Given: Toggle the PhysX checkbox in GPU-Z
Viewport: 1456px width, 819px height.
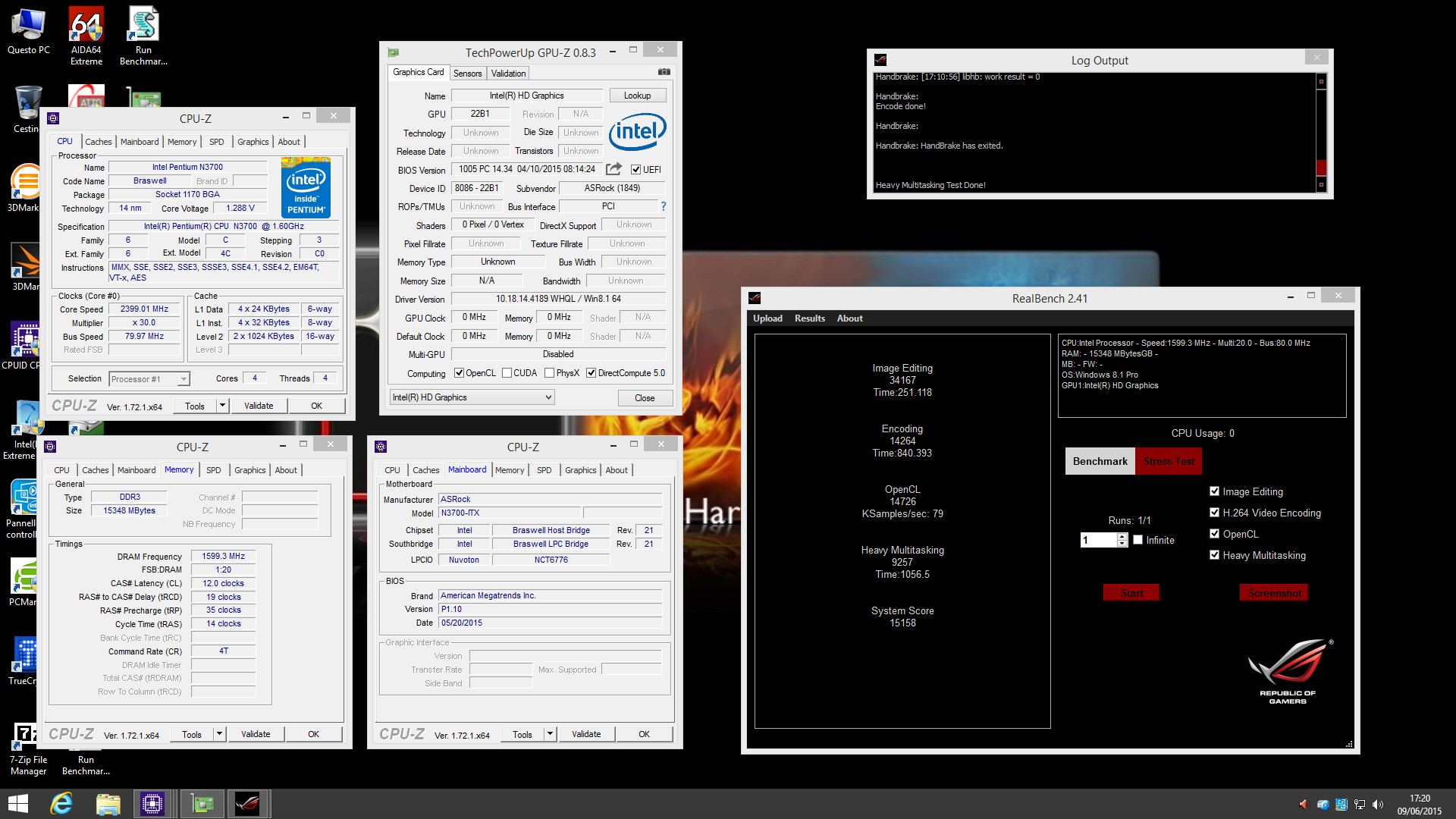Looking at the screenshot, I should point(549,372).
